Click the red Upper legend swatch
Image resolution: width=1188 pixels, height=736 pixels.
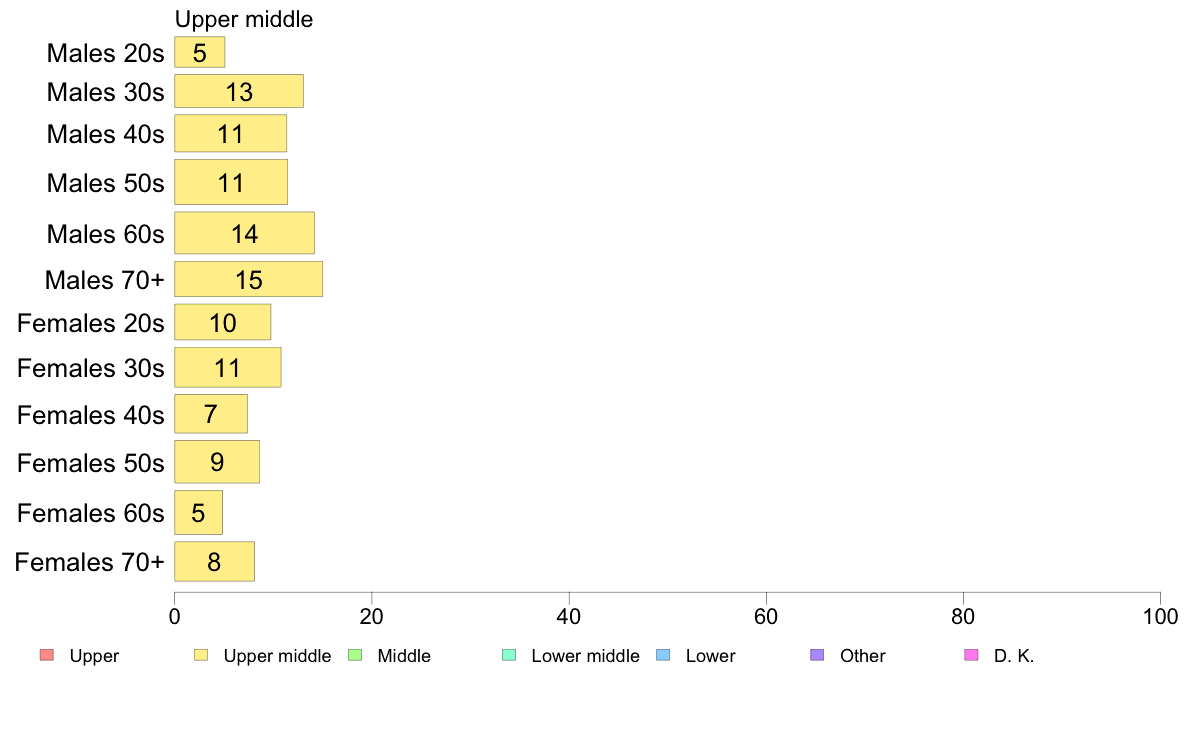pyautogui.click(x=47, y=655)
